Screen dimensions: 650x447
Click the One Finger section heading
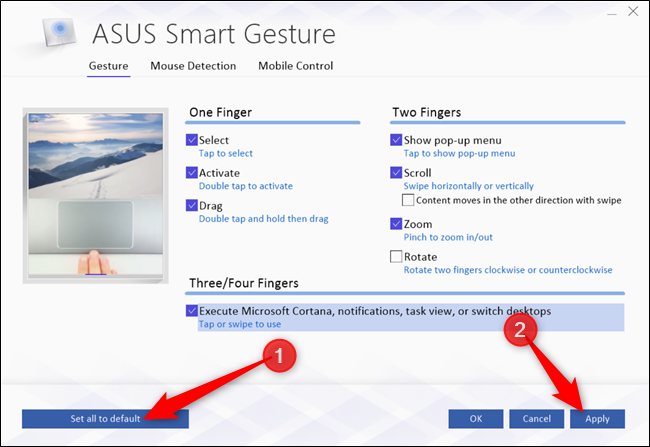coord(221,112)
